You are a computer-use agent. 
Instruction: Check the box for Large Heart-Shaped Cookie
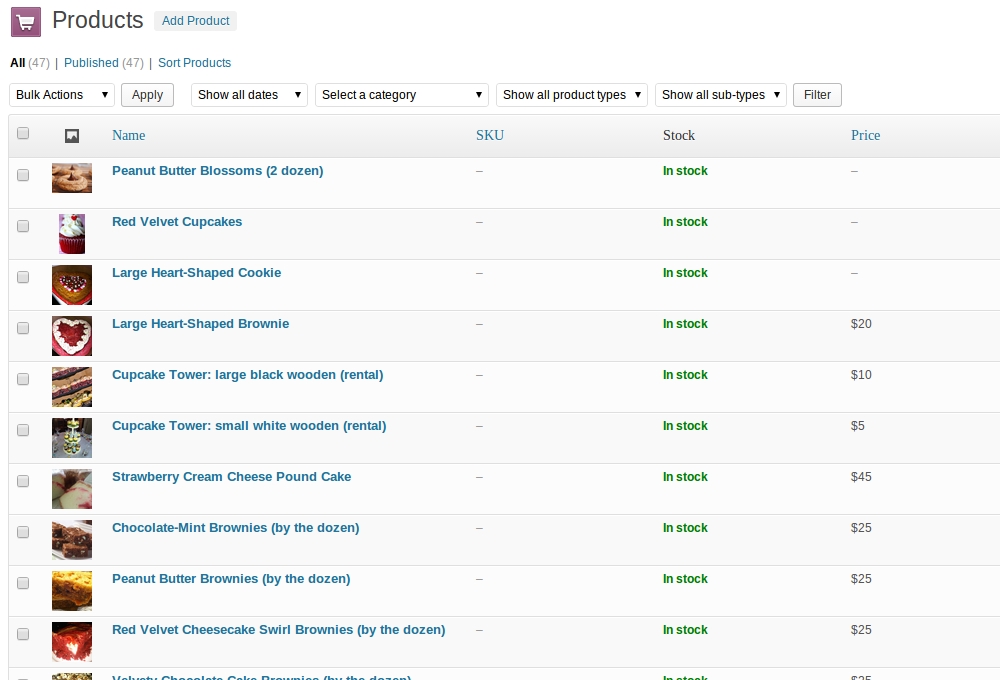click(23, 277)
